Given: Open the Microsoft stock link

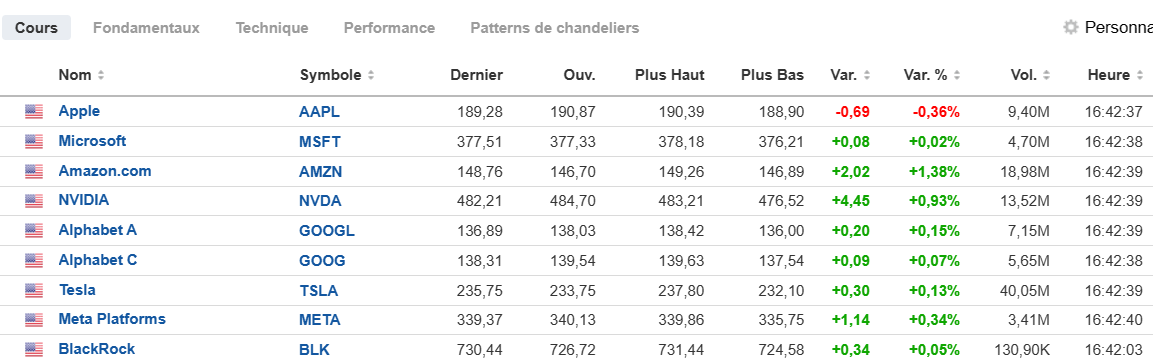Looking at the screenshot, I should [x=93, y=141].
